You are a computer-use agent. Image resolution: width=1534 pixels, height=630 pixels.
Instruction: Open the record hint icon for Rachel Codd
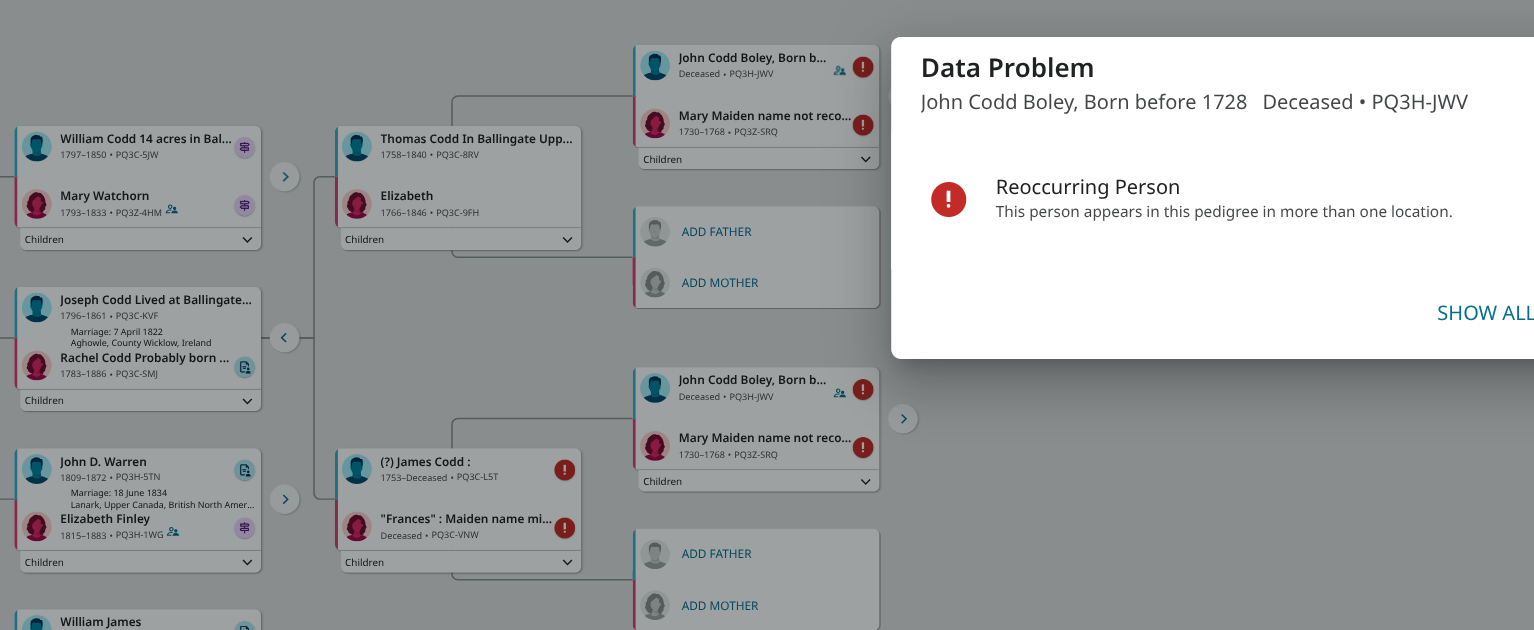[245, 367]
